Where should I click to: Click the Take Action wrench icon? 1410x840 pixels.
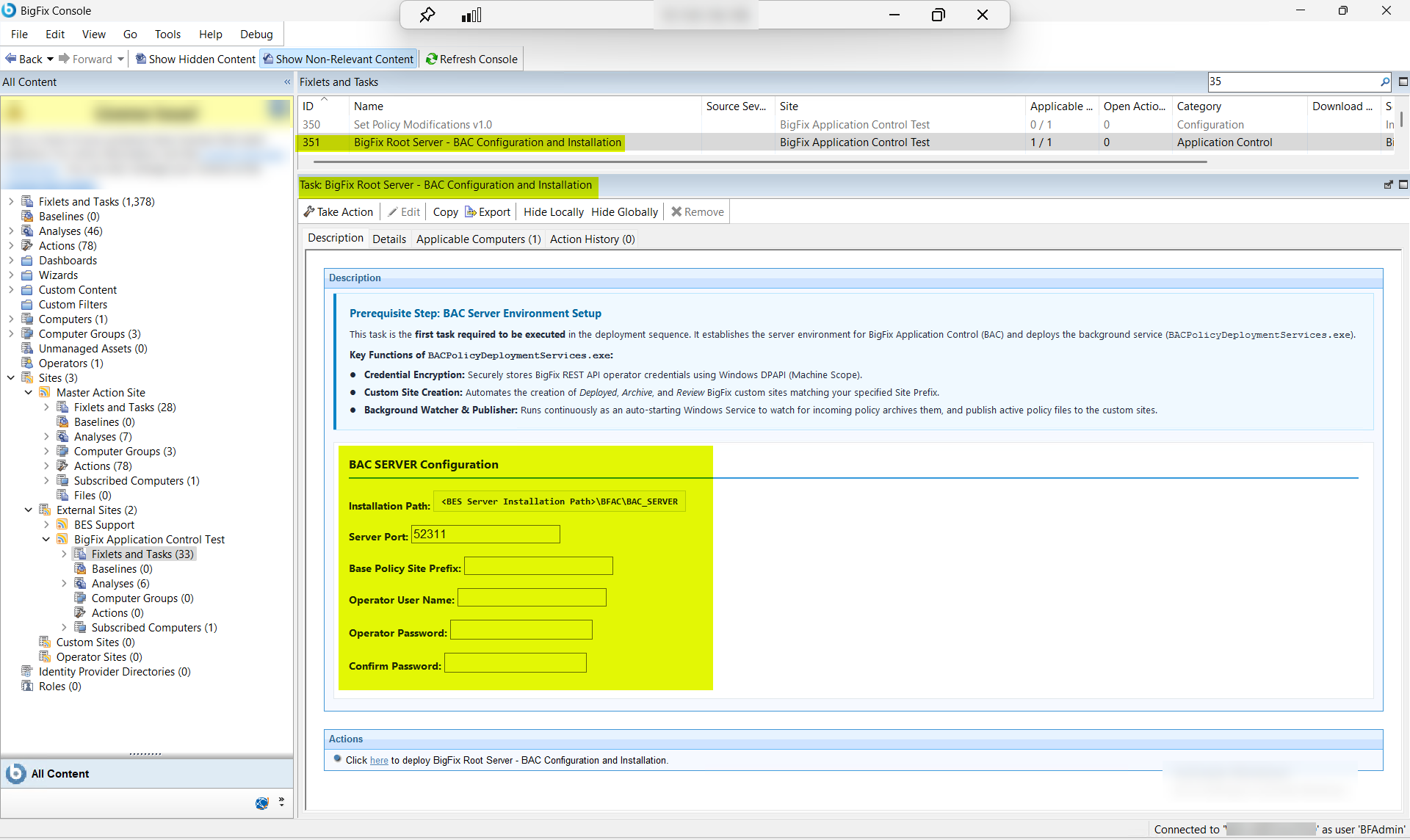click(x=309, y=211)
